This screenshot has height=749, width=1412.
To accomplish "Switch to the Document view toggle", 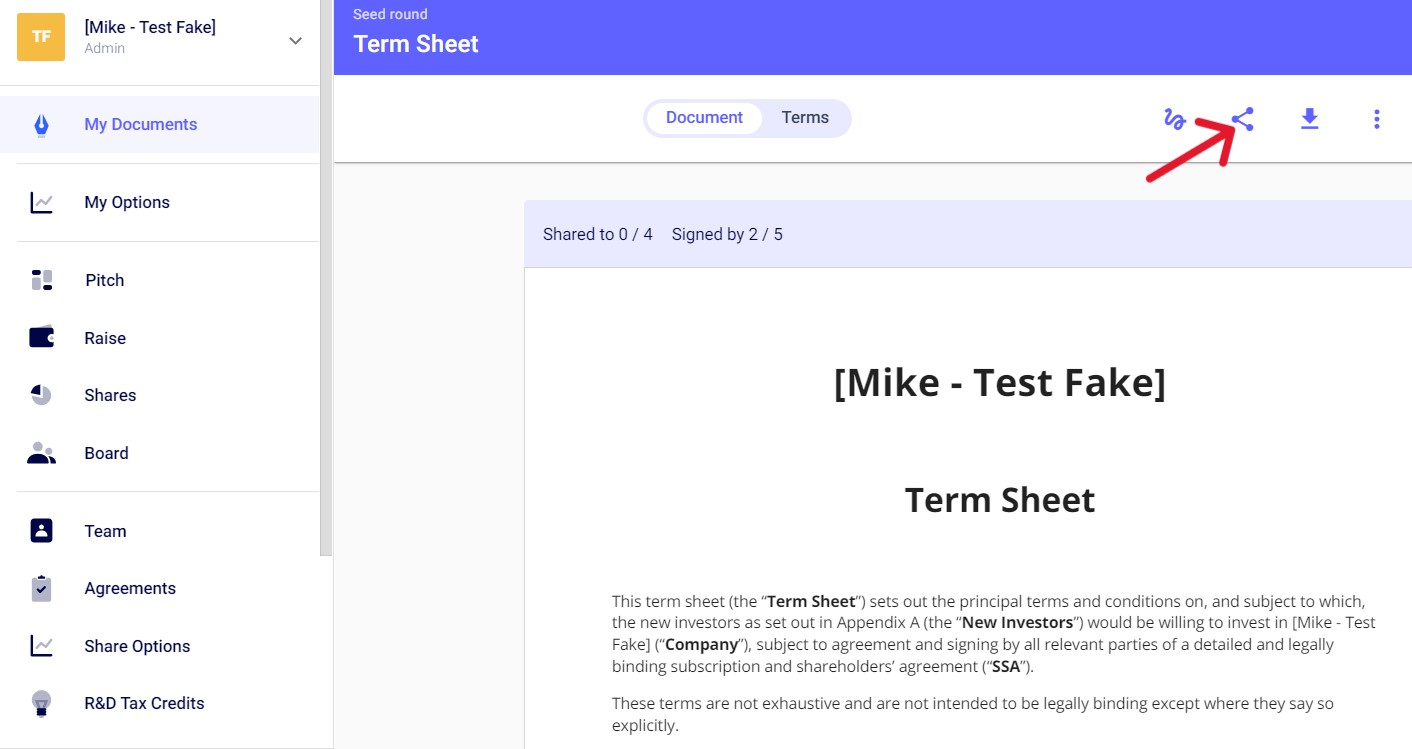I will tap(704, 118).
